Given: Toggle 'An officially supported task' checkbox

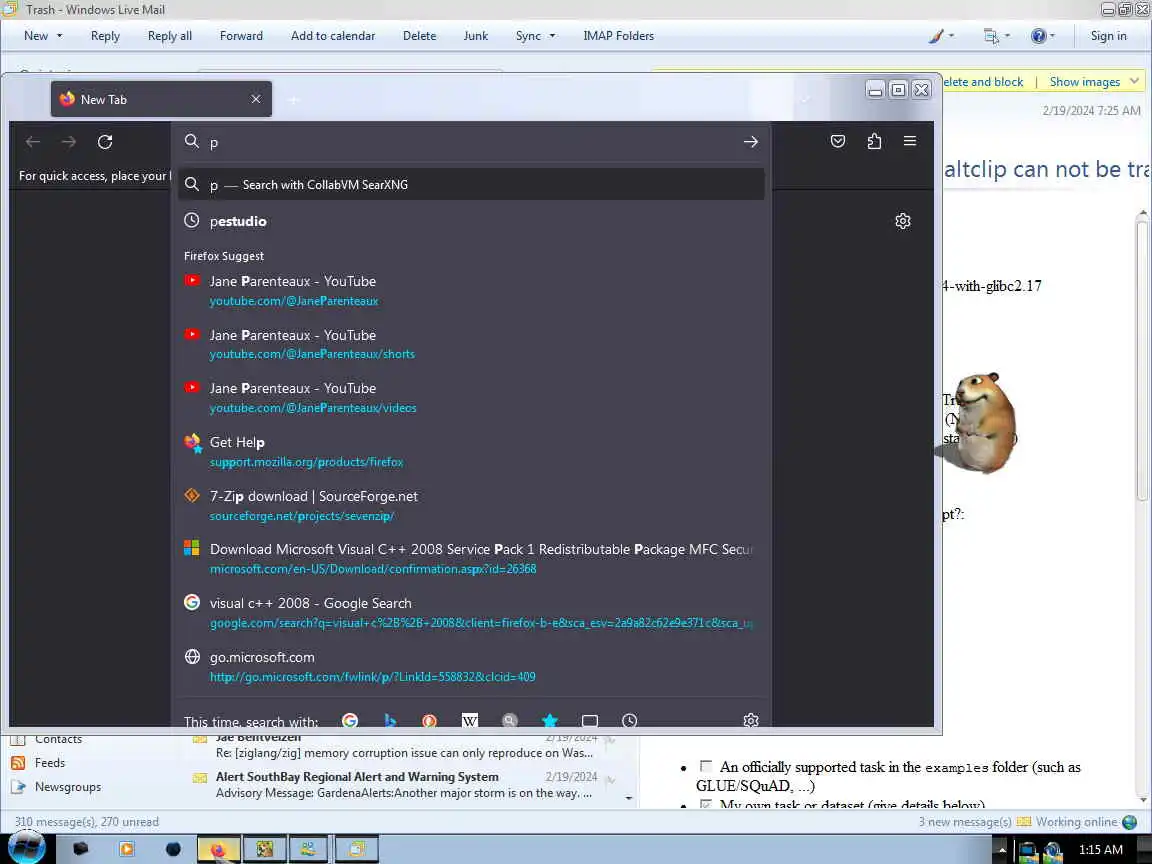Looking at the screenshot, I should pos(706,766).
